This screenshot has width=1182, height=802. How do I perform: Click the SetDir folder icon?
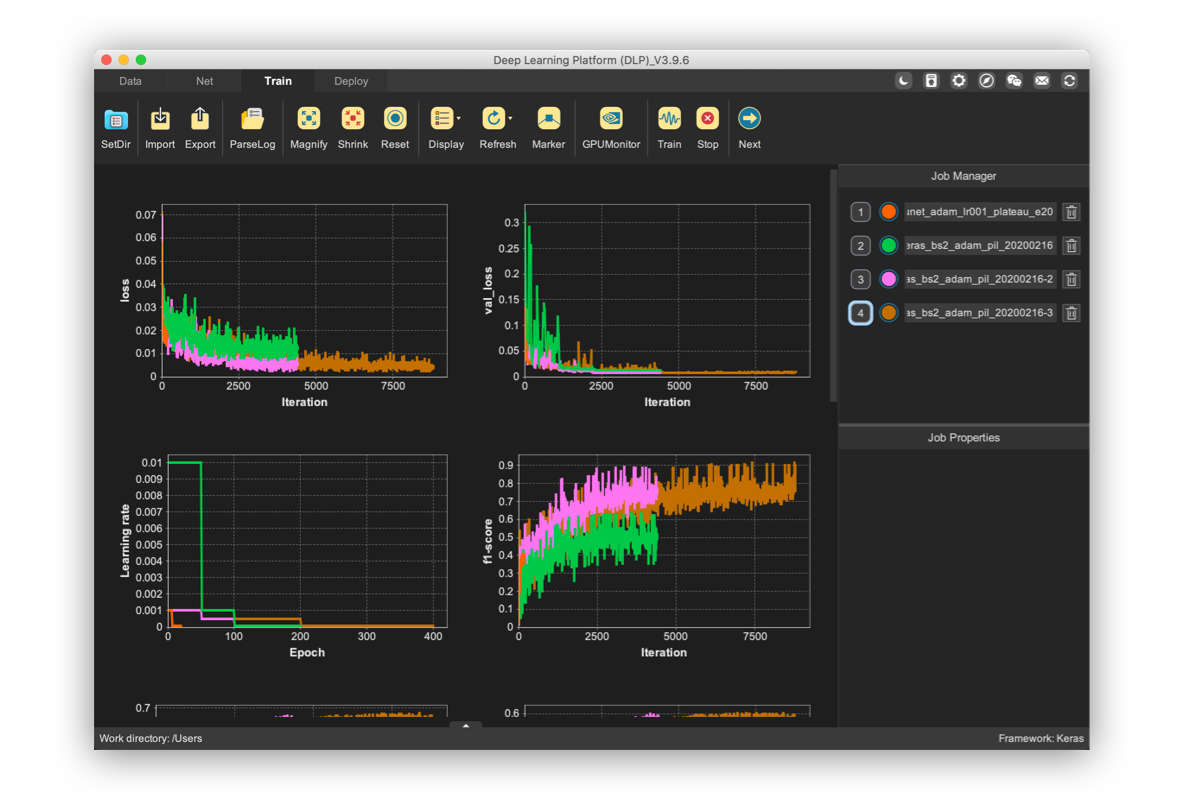116,119
